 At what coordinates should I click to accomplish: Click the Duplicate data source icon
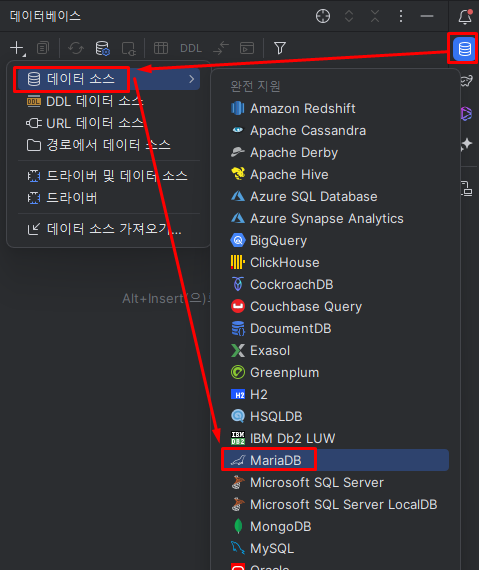coord(43,48)
